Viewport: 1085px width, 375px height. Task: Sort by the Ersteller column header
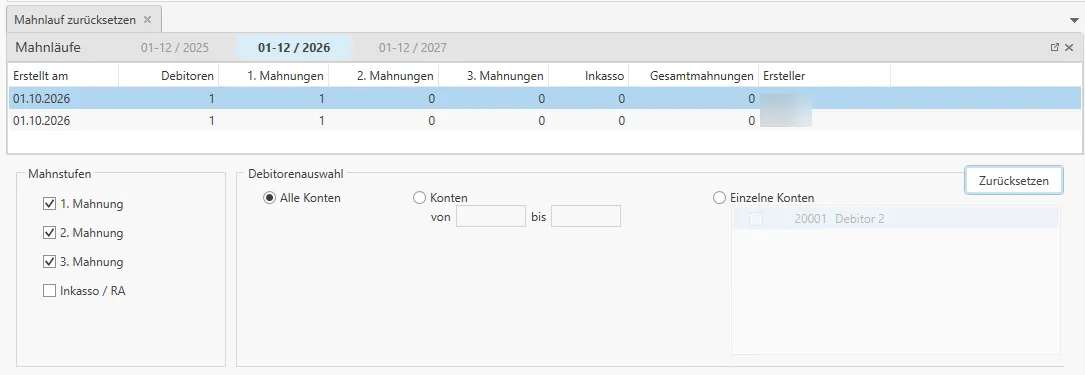(x=824, y=76)
